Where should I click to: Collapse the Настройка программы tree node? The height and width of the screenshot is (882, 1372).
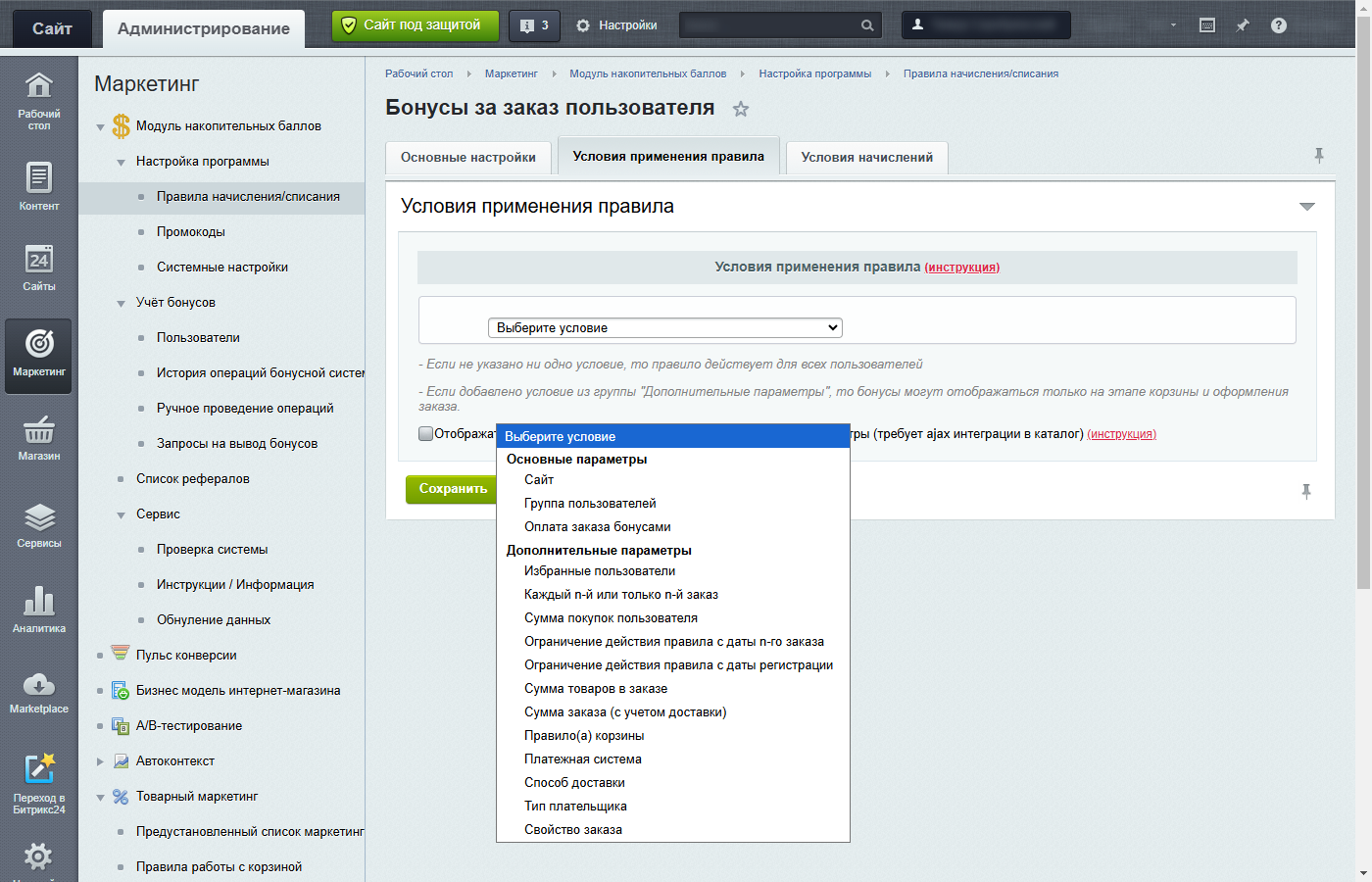pos(121,162)
